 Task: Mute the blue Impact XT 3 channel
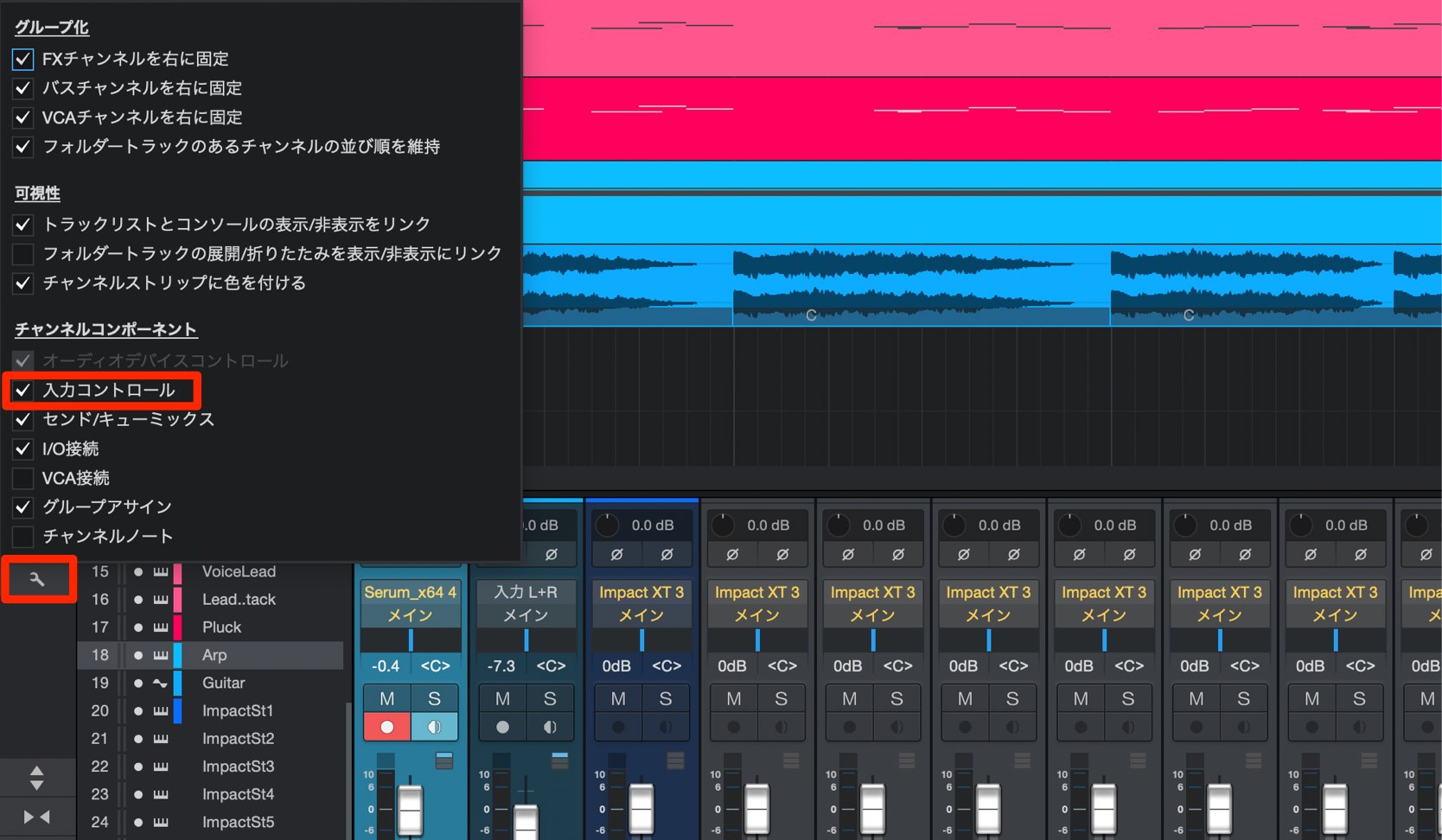618,698
